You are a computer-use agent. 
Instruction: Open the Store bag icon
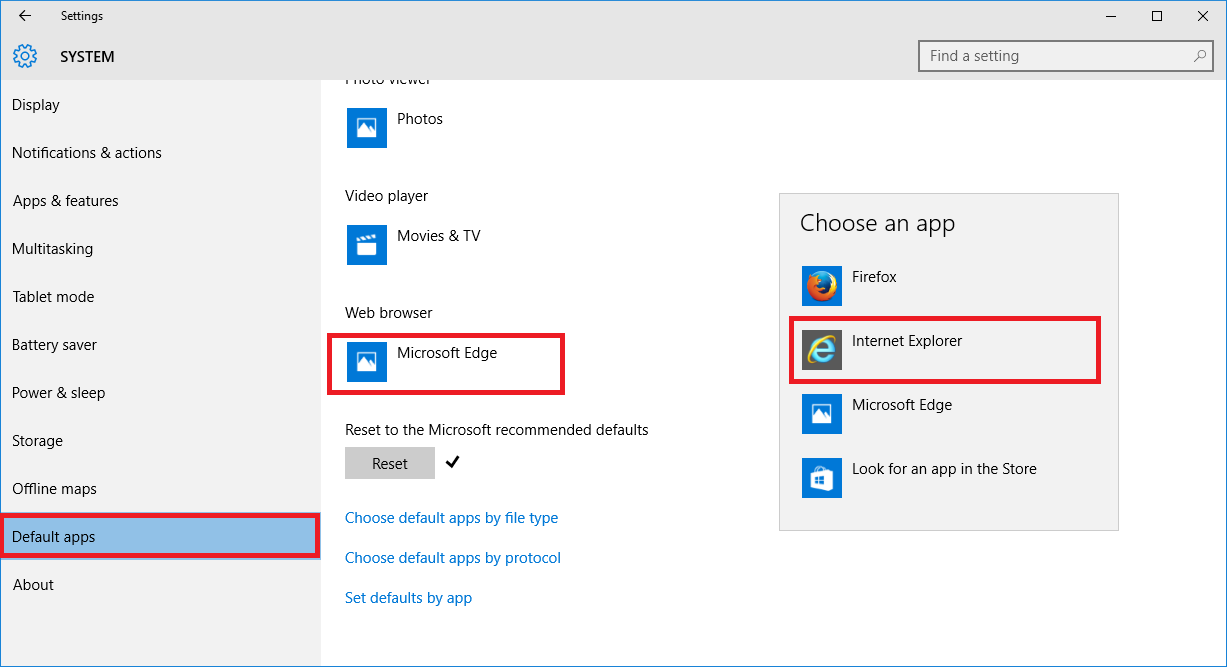(x=821, y=478)
